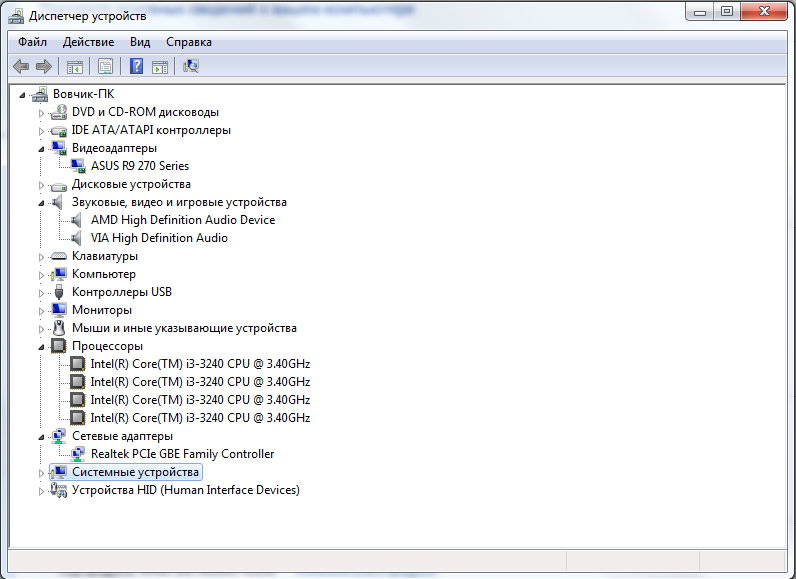Screen dimensions: 796x579
Task: Select the Вовчик-ПК root label
Action: (83, 94)
